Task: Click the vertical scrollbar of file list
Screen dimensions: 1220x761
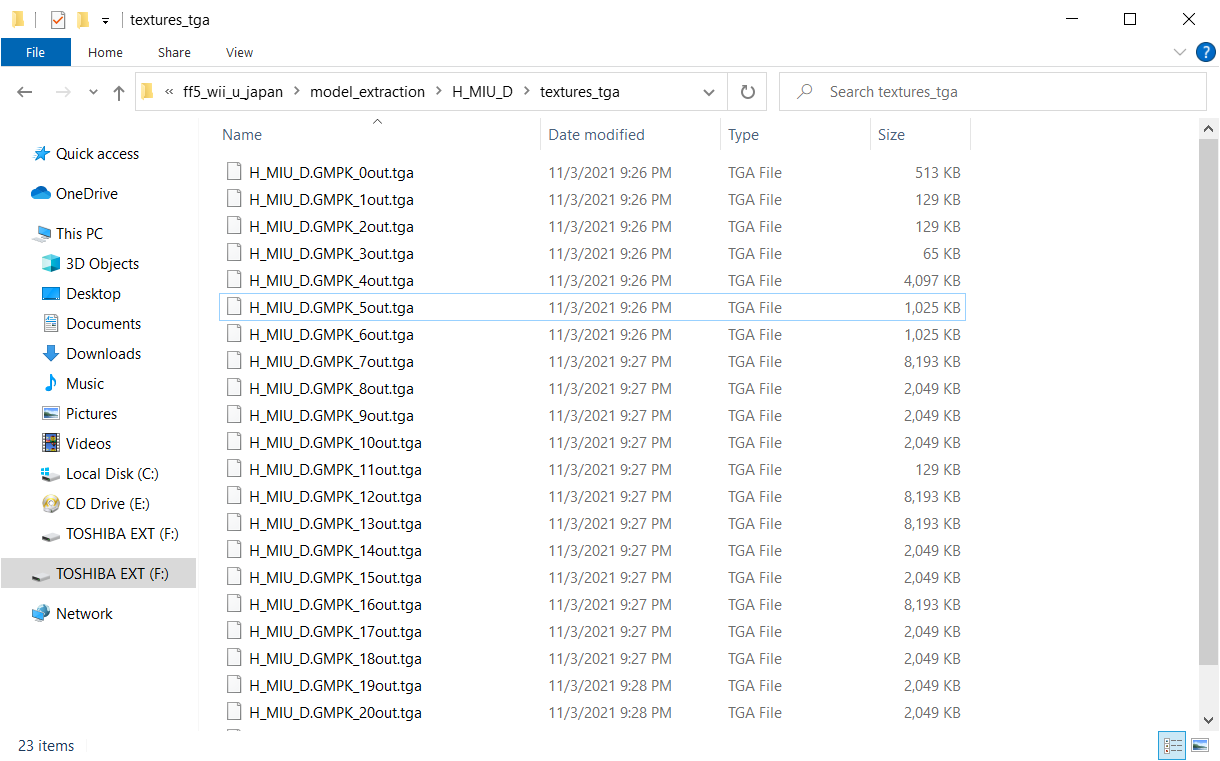Action: click(1209, 402)
